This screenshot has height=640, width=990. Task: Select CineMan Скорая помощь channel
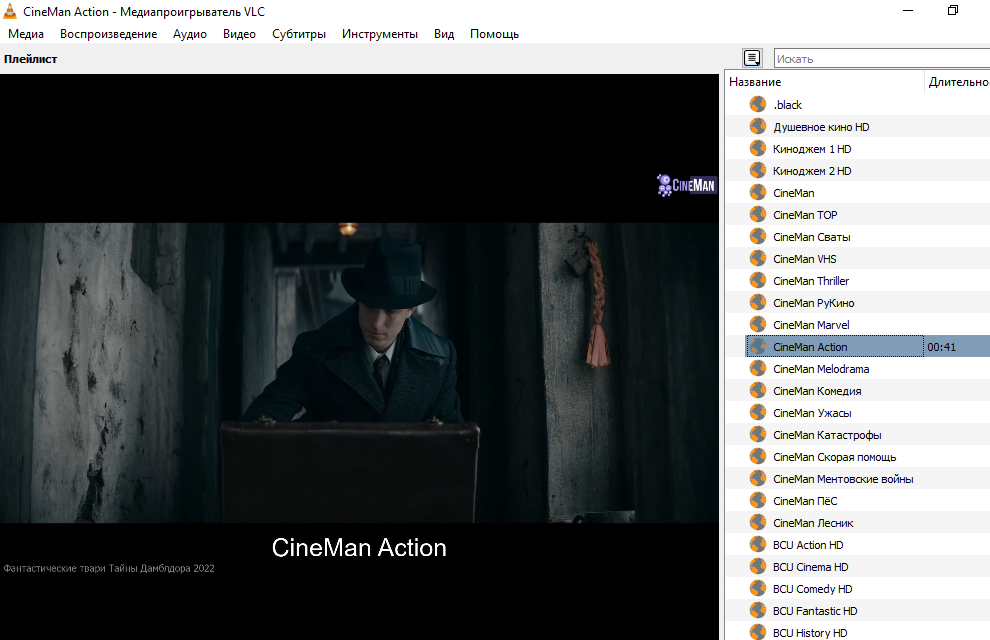834,457
